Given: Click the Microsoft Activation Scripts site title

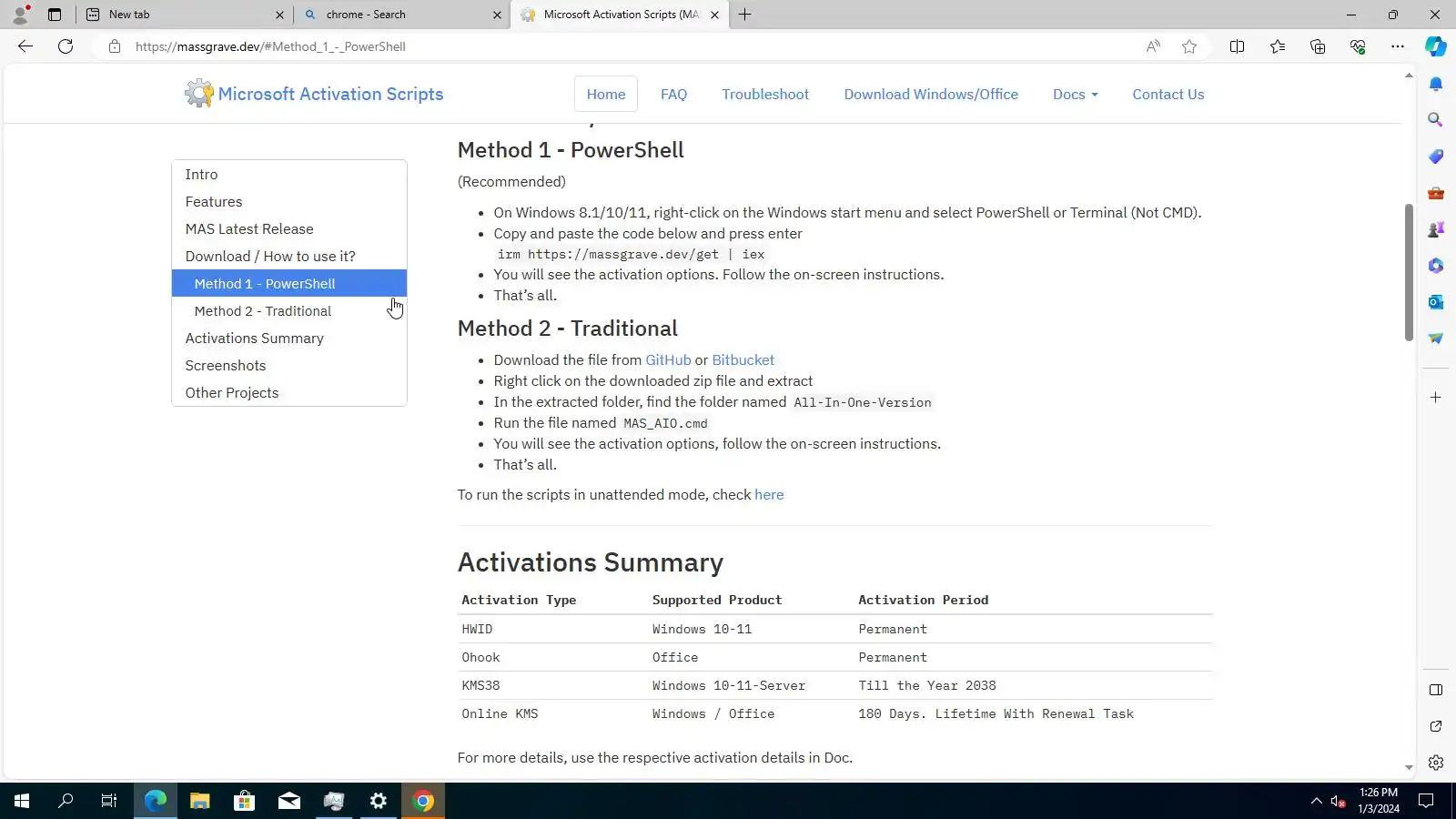Looking at the screenshot, I should (330, 94).
